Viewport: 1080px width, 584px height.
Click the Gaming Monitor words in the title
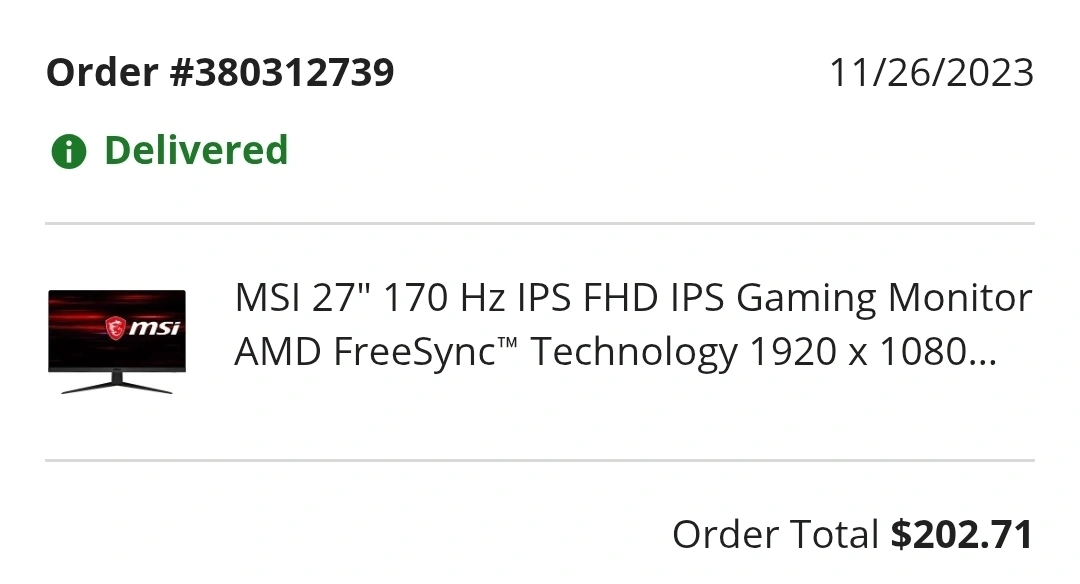[884, 298]
